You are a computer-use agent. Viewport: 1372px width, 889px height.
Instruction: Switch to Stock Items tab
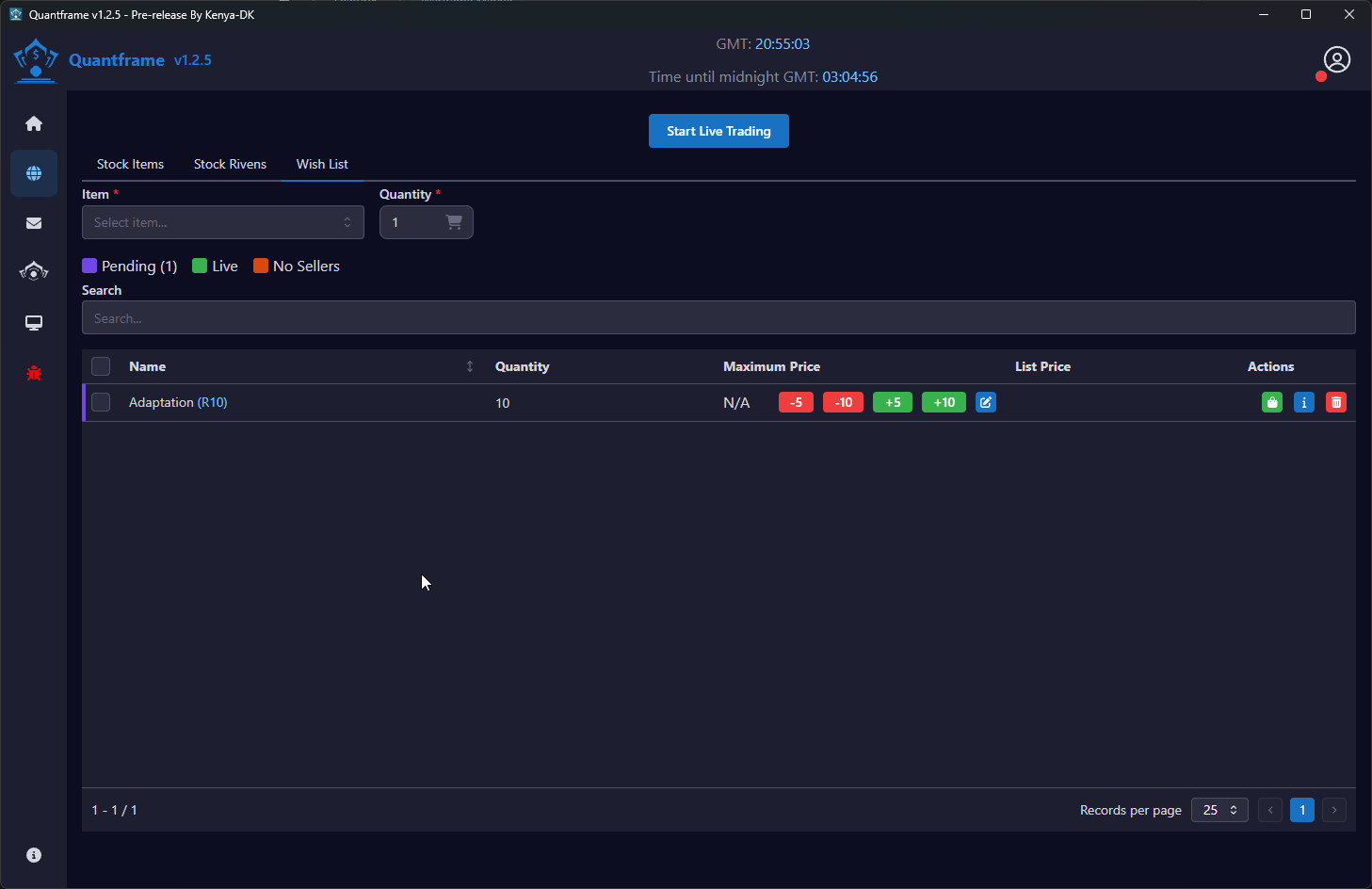coord(130,164)
